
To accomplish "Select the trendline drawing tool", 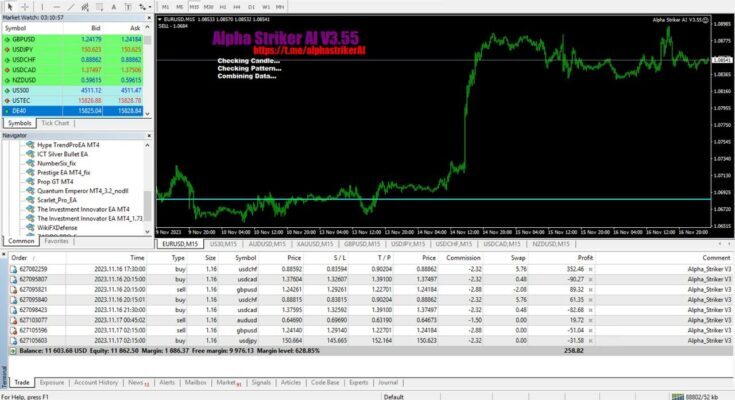I will pos(70,7).
